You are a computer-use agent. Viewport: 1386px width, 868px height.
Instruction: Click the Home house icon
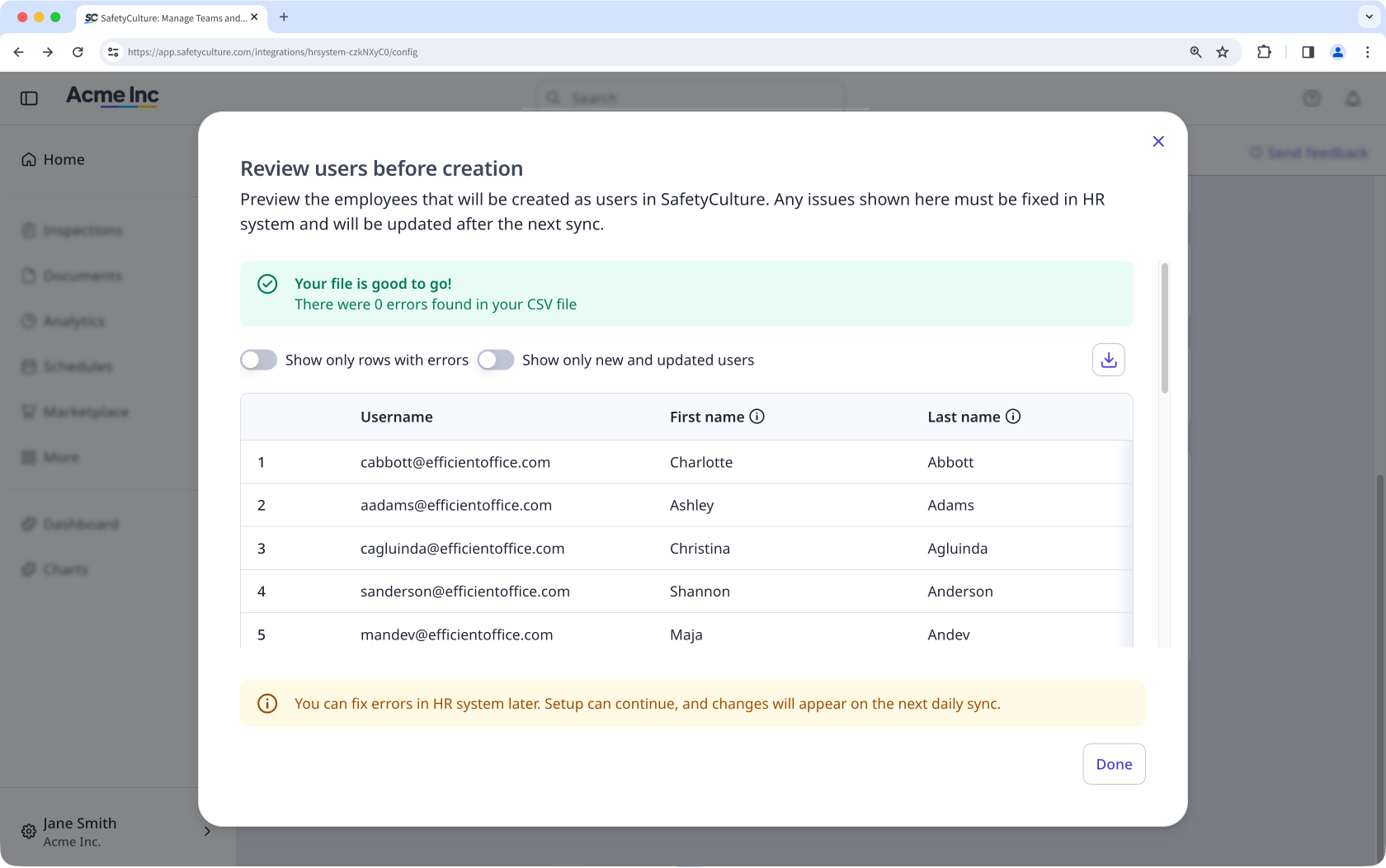click(29, 159)
